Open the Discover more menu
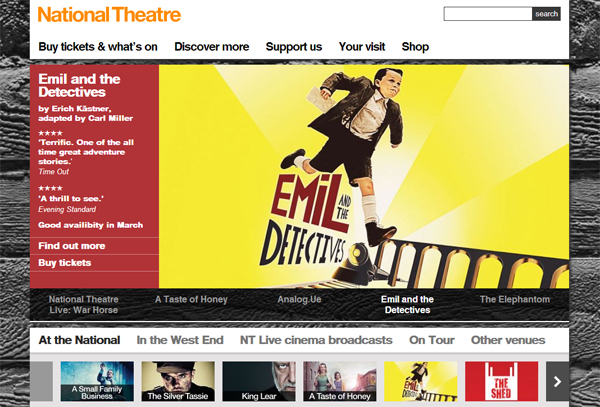The height and width of the screenshot is (407, 600). [212, 47]
